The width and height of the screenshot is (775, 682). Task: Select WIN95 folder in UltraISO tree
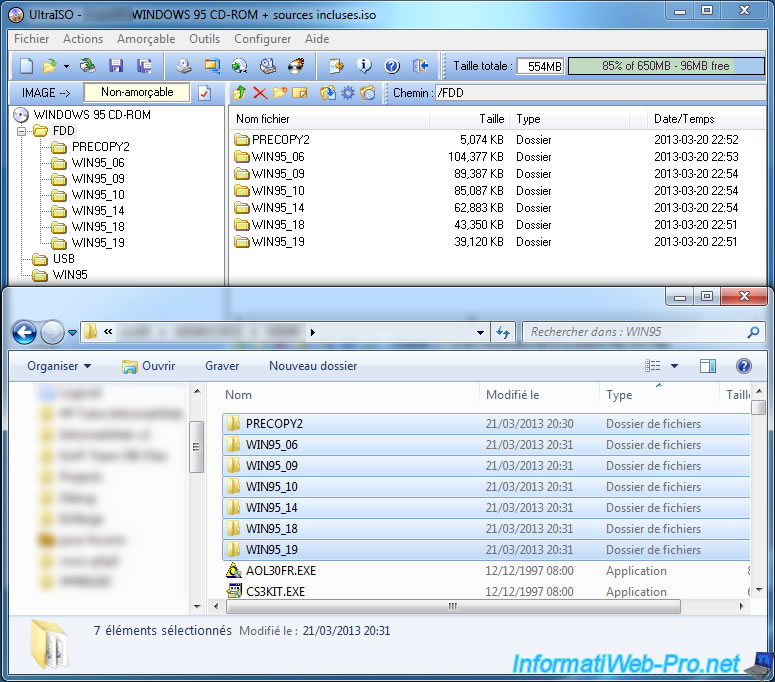(70, 275)
